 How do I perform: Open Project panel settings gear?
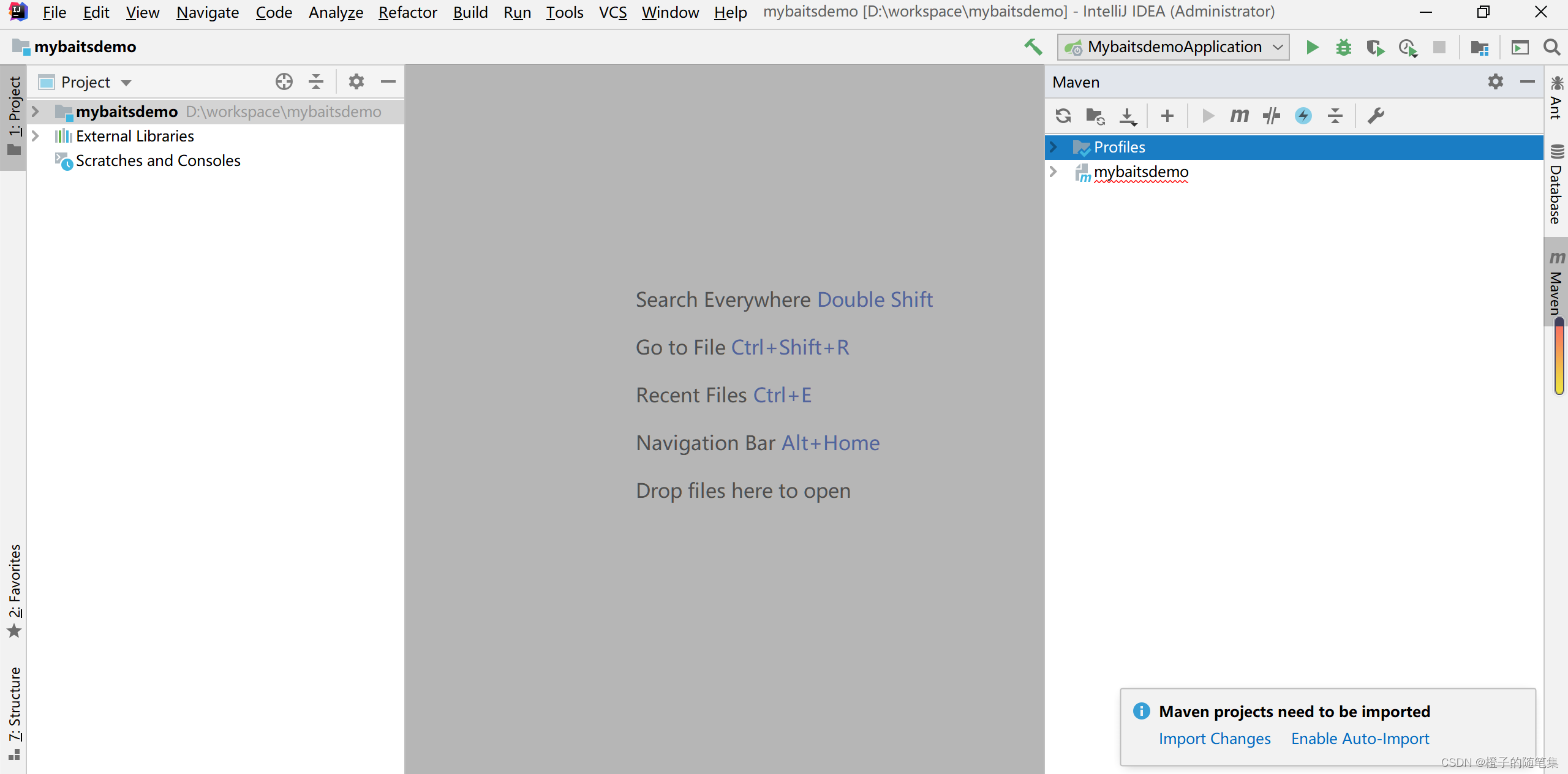356,81
